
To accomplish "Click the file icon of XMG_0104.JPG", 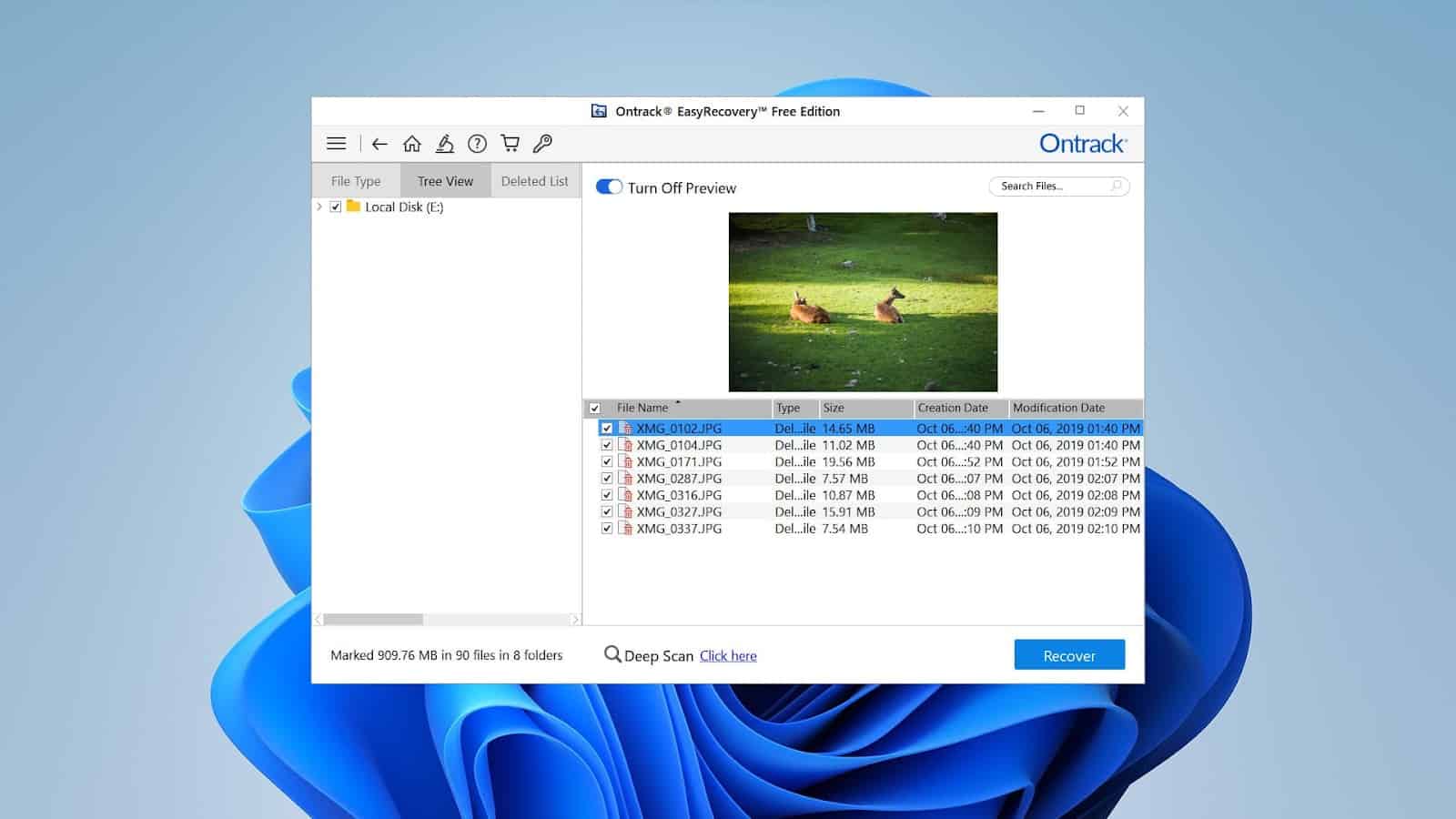I will click(x=625, y=445).
